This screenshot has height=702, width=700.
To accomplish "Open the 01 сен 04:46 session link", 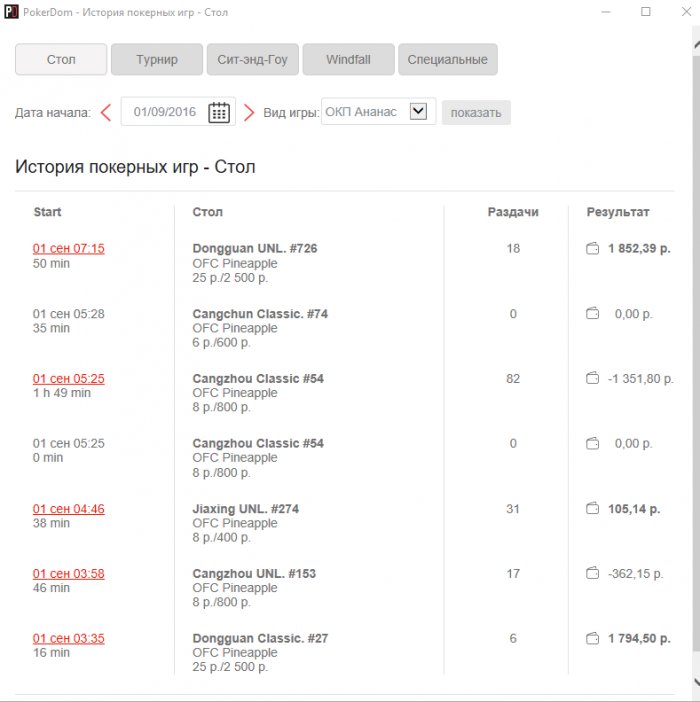I will pos(69,509).
